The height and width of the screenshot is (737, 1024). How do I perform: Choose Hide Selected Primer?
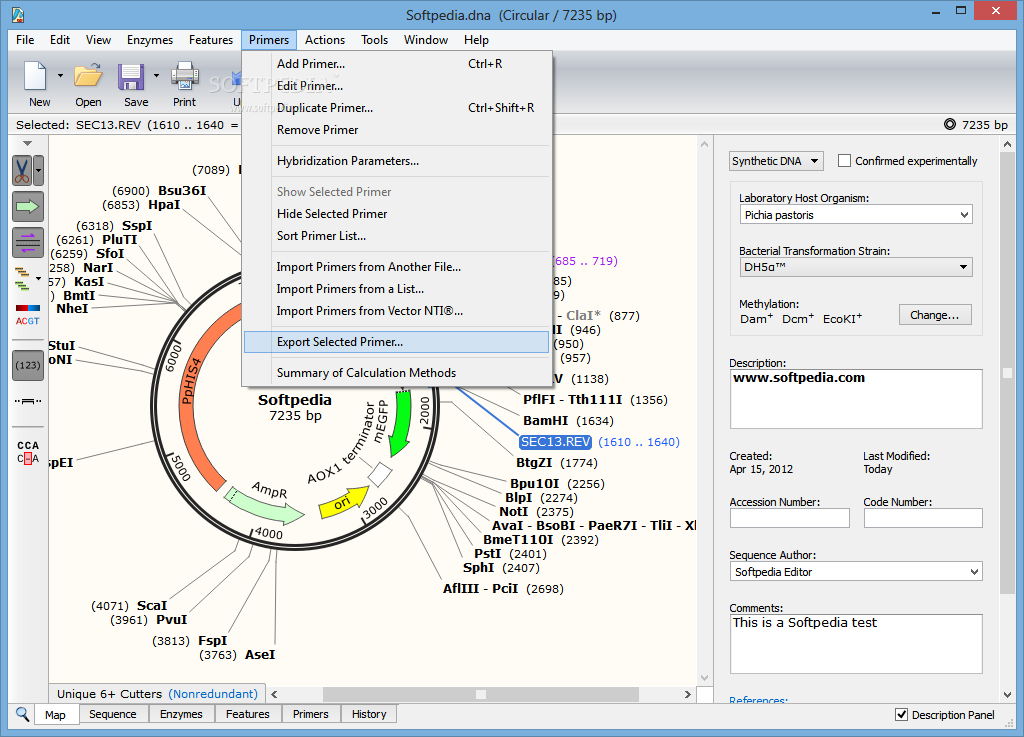[397, 213]
